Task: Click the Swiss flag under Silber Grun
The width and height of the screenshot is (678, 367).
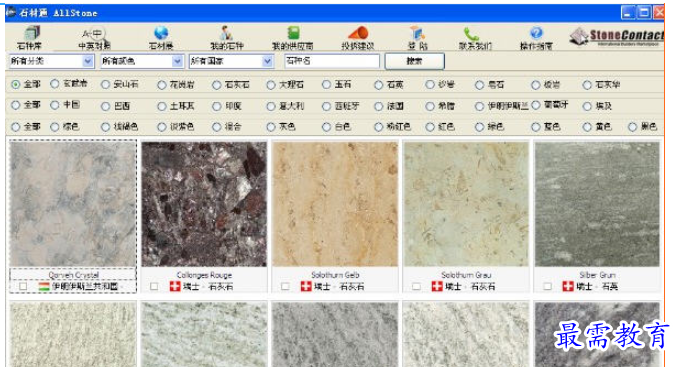Action: [x=568, y=286]
